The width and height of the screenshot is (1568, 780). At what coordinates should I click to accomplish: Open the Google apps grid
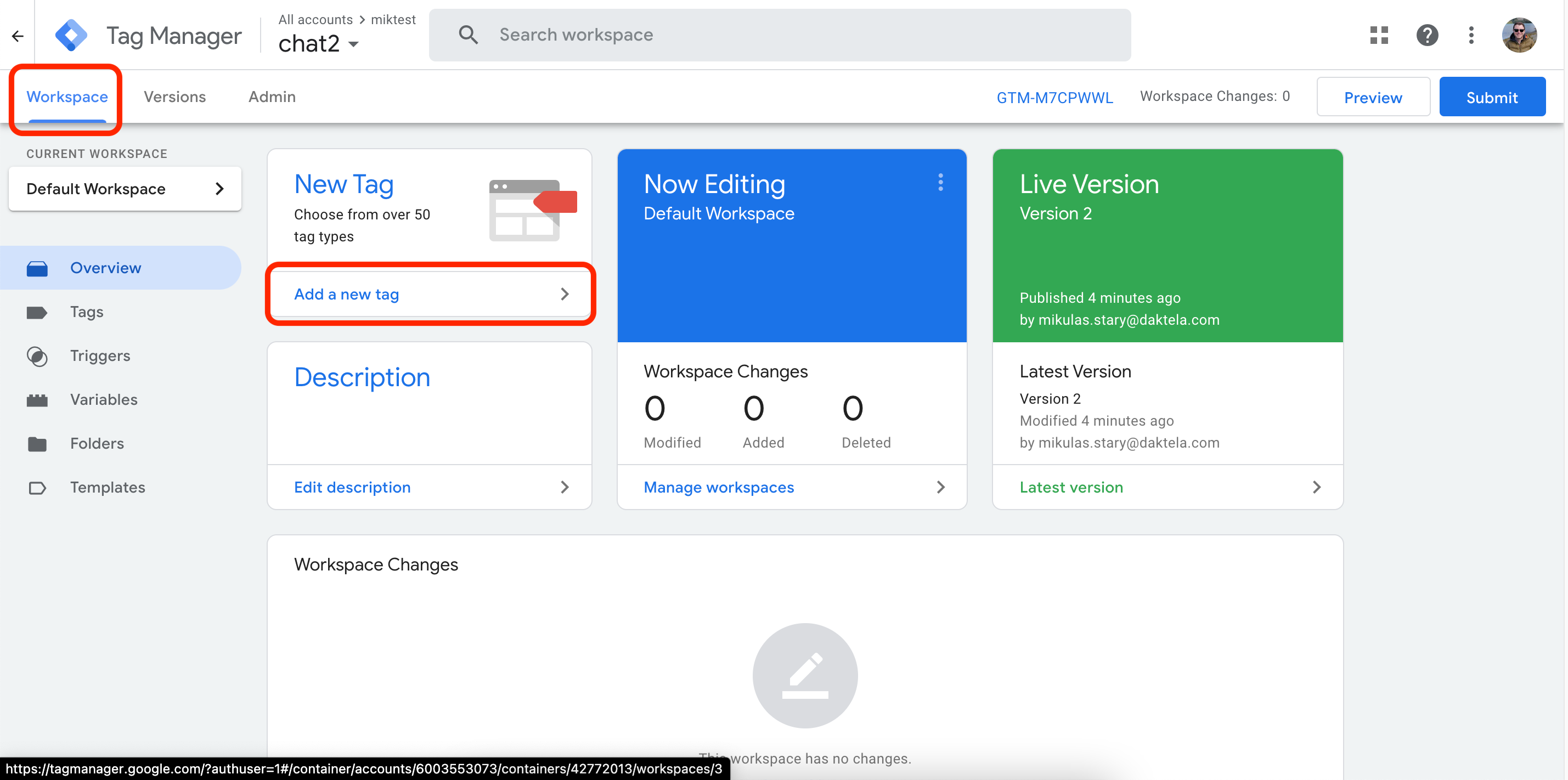(1379, 35)
